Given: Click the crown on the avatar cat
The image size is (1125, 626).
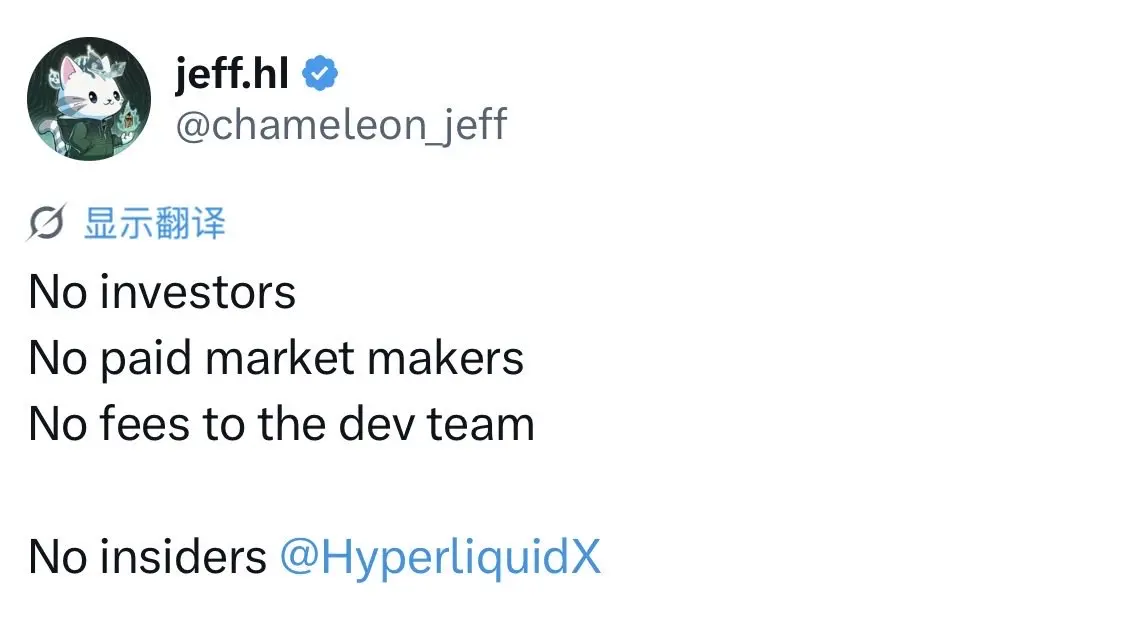Looking at the screenshot, I should 105,62.
